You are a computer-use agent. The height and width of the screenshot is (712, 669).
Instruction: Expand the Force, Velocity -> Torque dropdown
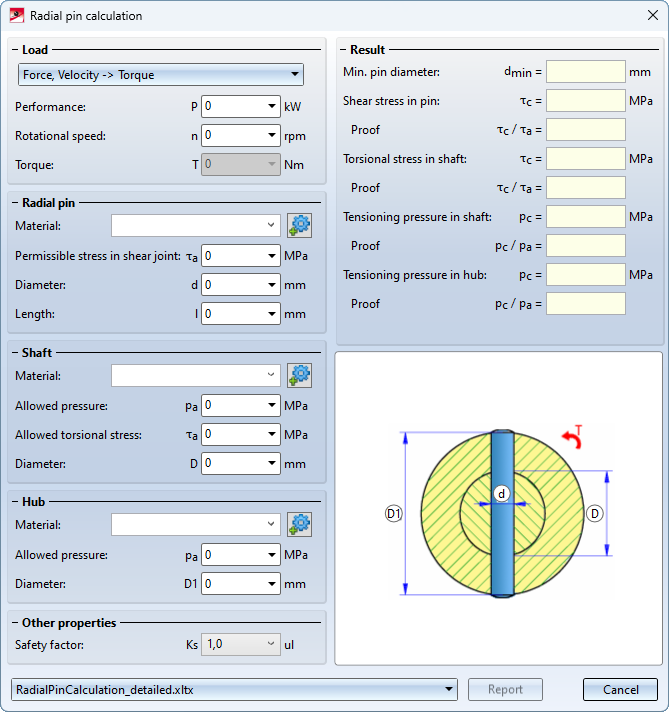[x=161, y=75]
